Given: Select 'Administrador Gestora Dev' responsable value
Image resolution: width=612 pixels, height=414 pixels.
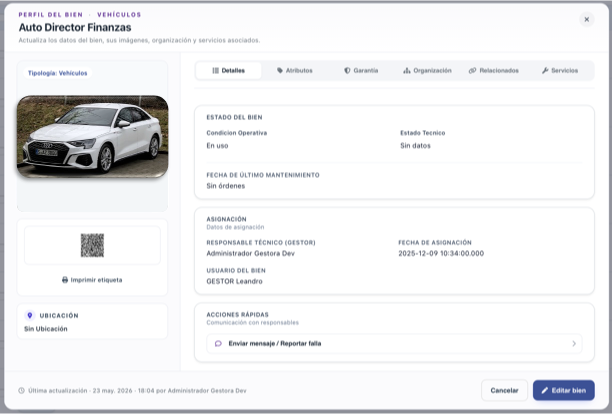Looking at the screenshot, I should click(251, 253).
